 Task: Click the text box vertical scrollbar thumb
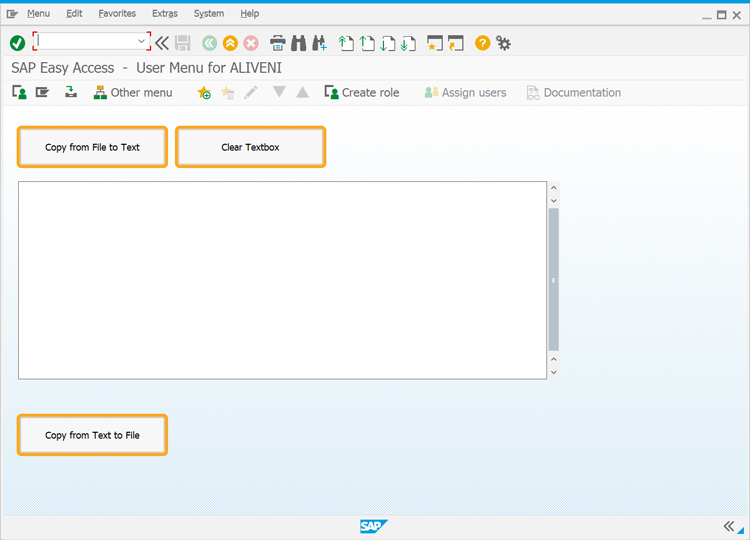[553, 280]
